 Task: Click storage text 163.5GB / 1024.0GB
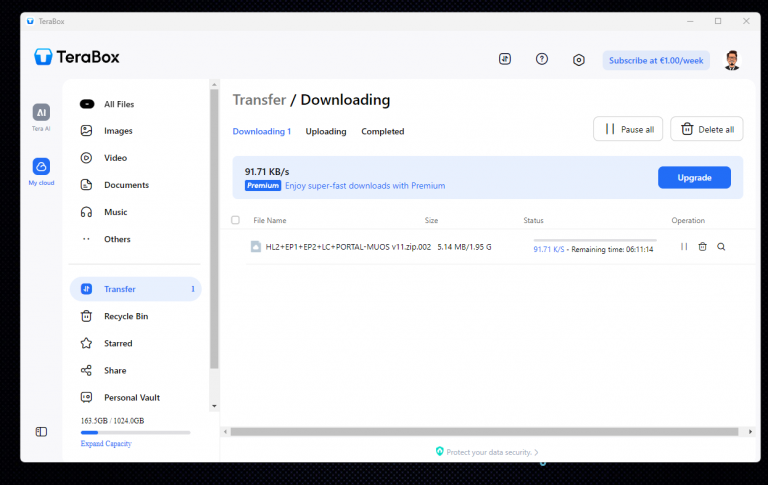(x=112, y=421)
